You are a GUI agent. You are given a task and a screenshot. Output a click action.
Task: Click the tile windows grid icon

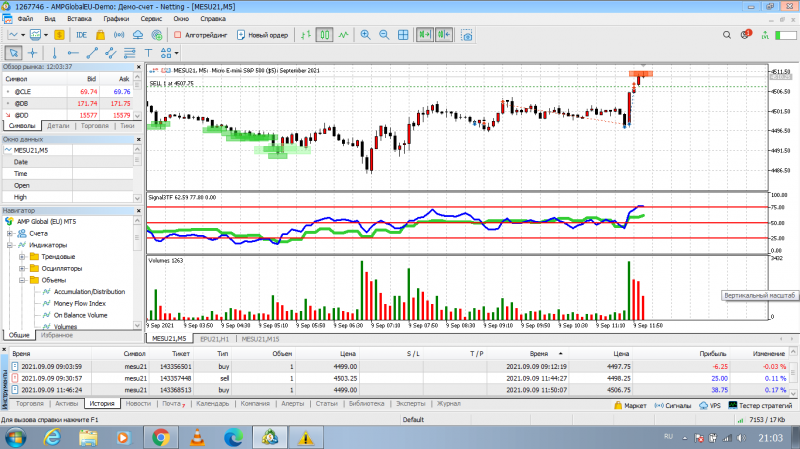[403, 35]
